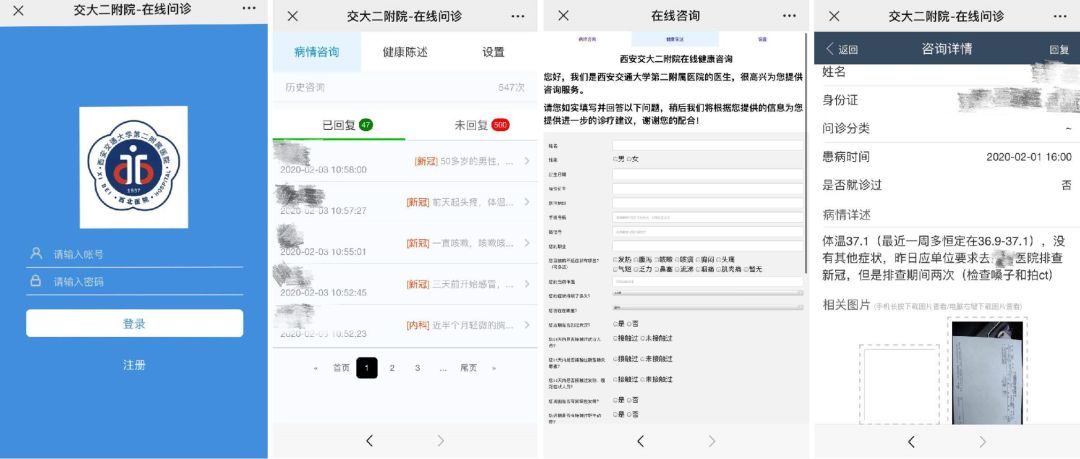Tap the forward arrow at the bottom of the 在线咨询 screen
Image resolution: width=1080 pixels, height=459 pixels.
(x=712, y=441)
